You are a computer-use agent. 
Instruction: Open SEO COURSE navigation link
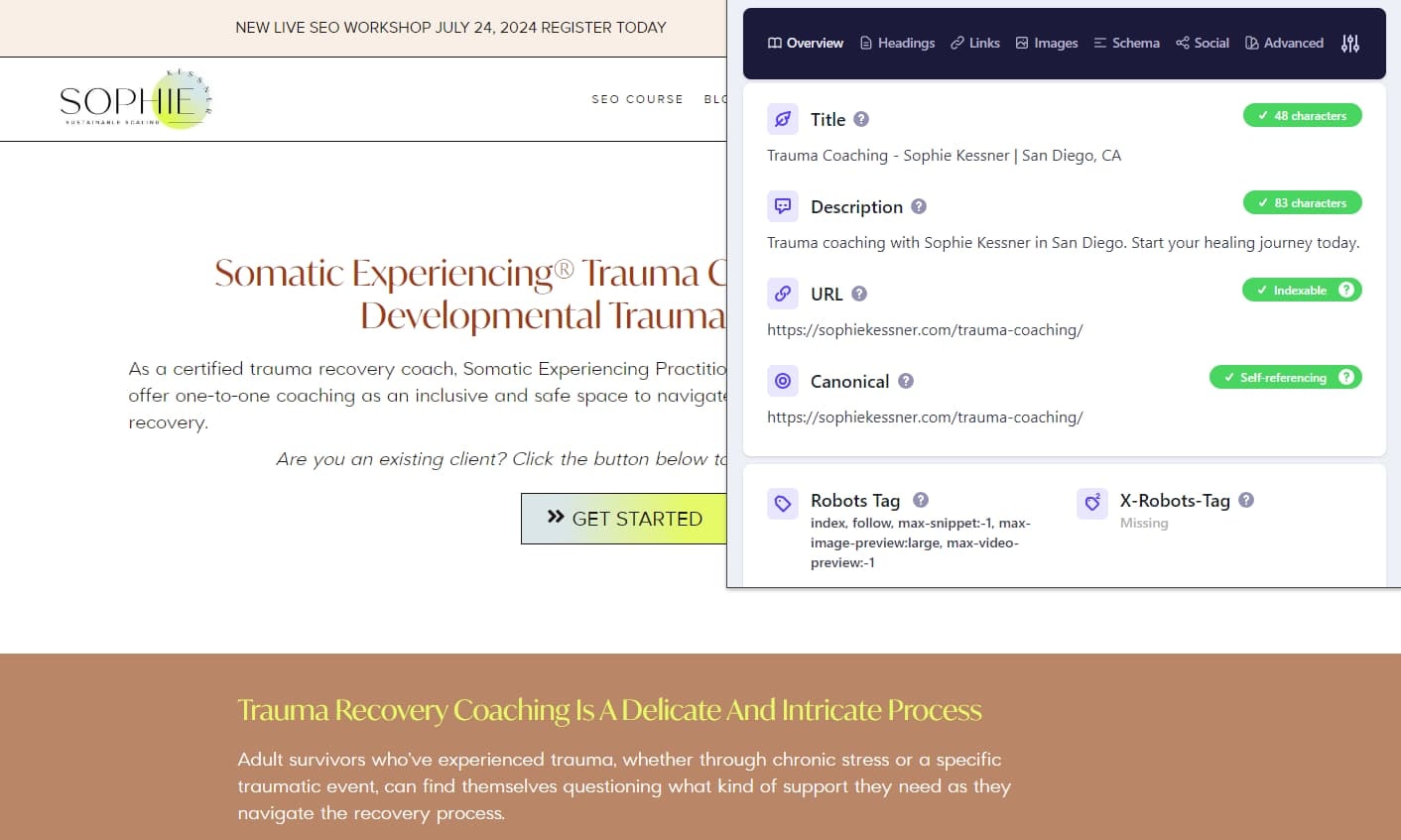tap(637, 99)
